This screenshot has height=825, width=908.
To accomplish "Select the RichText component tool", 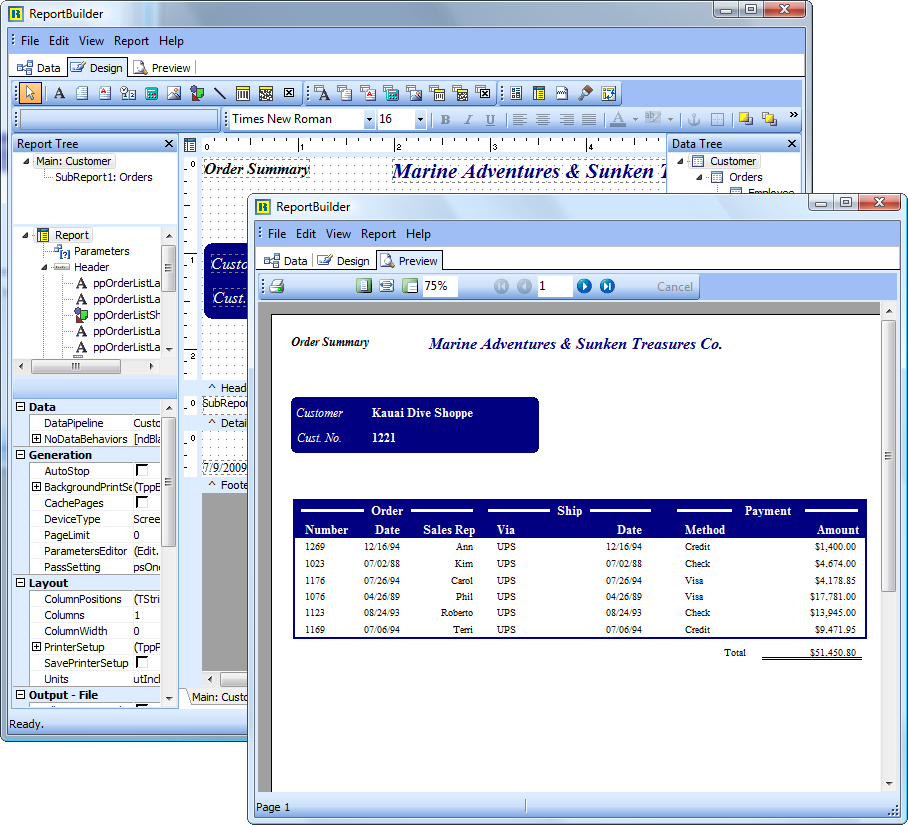I will pos(105,93).
